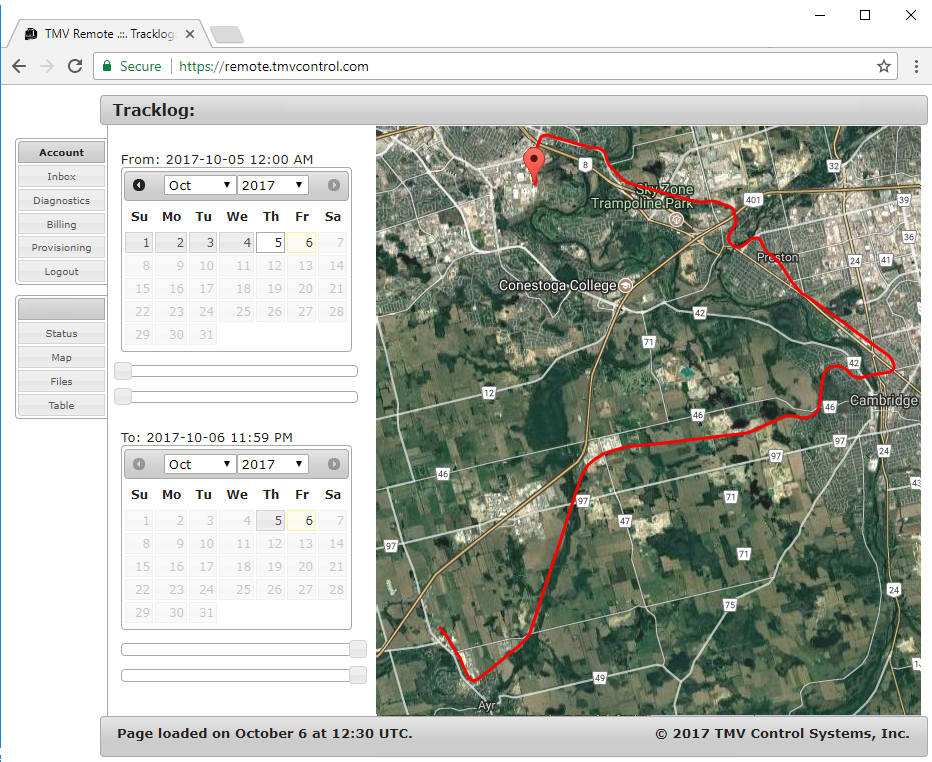Open the Provisioning page

coord(61,247)
